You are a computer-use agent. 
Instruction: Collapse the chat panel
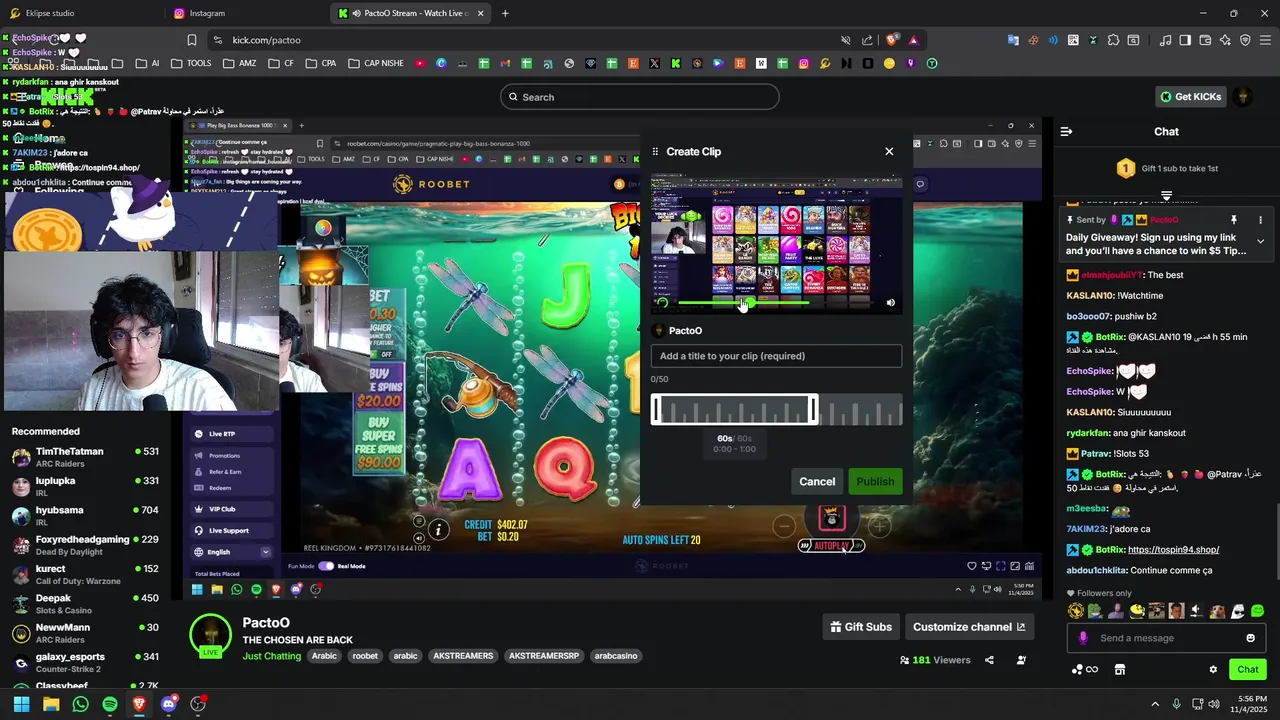pos(1066,131)
